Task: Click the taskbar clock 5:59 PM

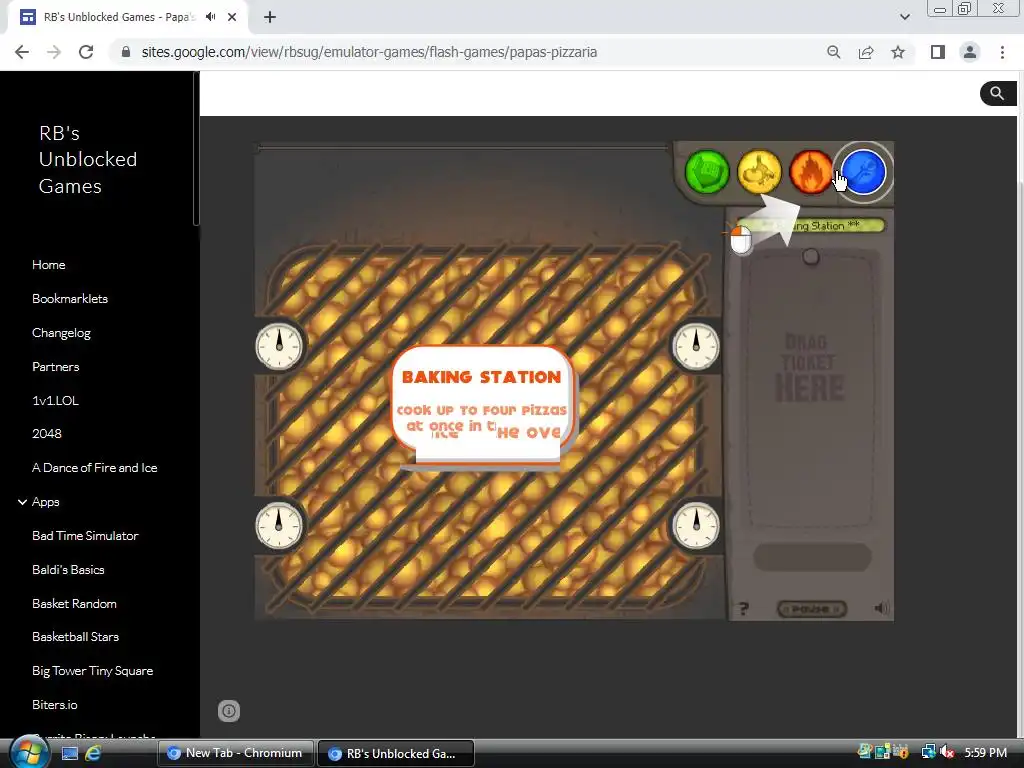Action: [985, 752]
